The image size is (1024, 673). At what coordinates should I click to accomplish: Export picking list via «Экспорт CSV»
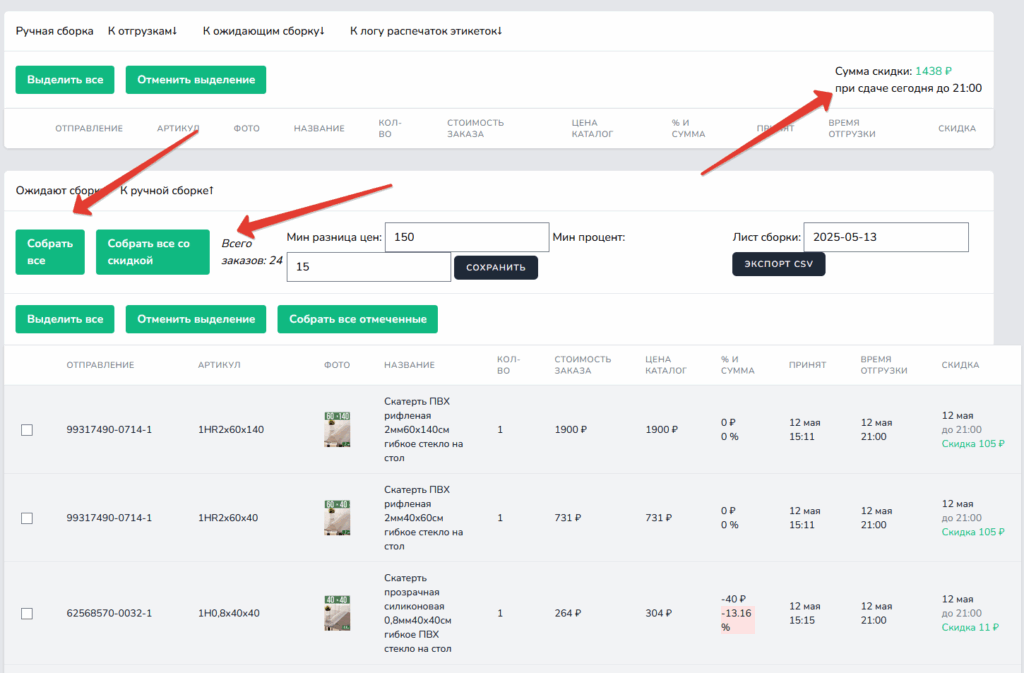[778, 264]
